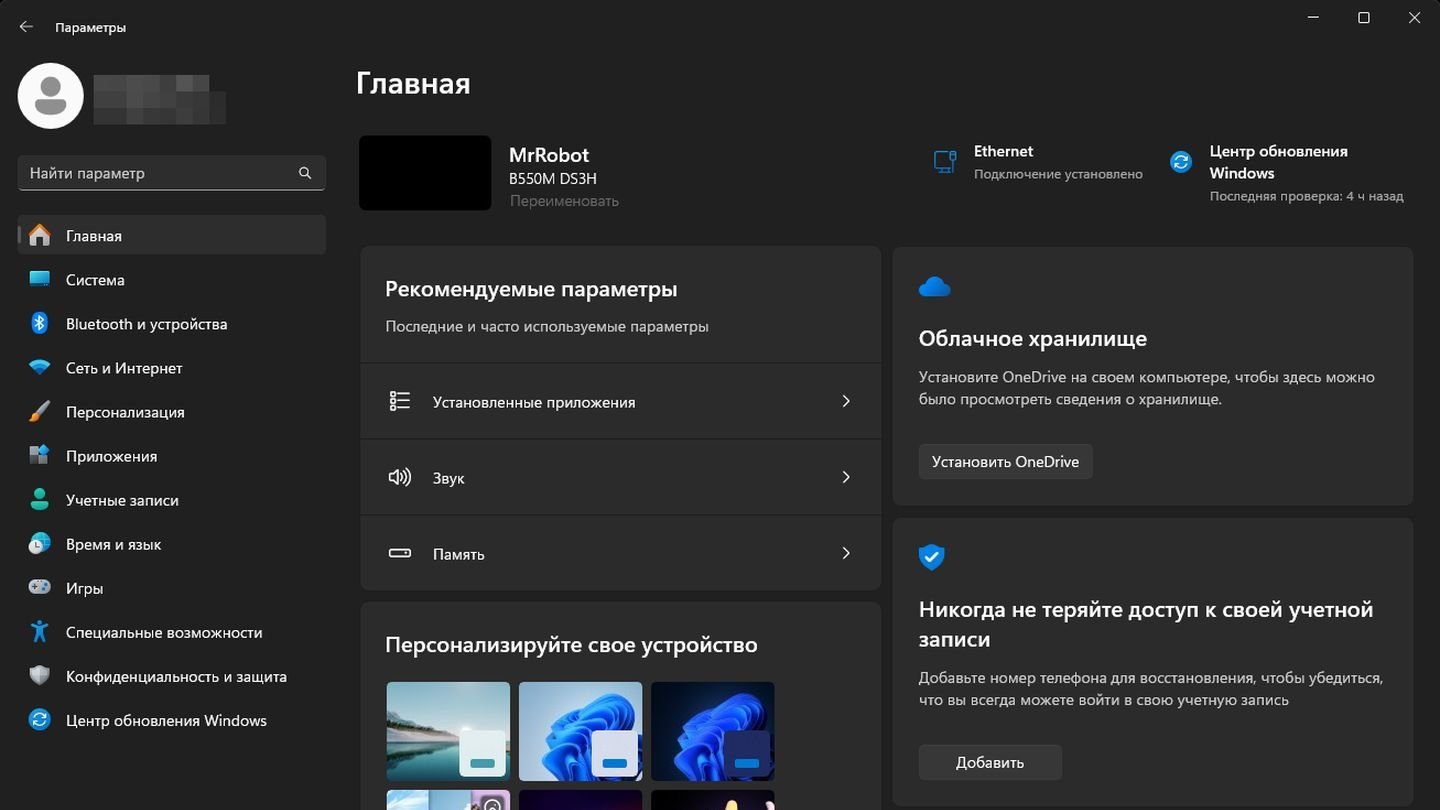The width and height of the screenshot is (1440, 810).
Task: Click the black desktop preview thumbnail
Action: tap(425, 173)
